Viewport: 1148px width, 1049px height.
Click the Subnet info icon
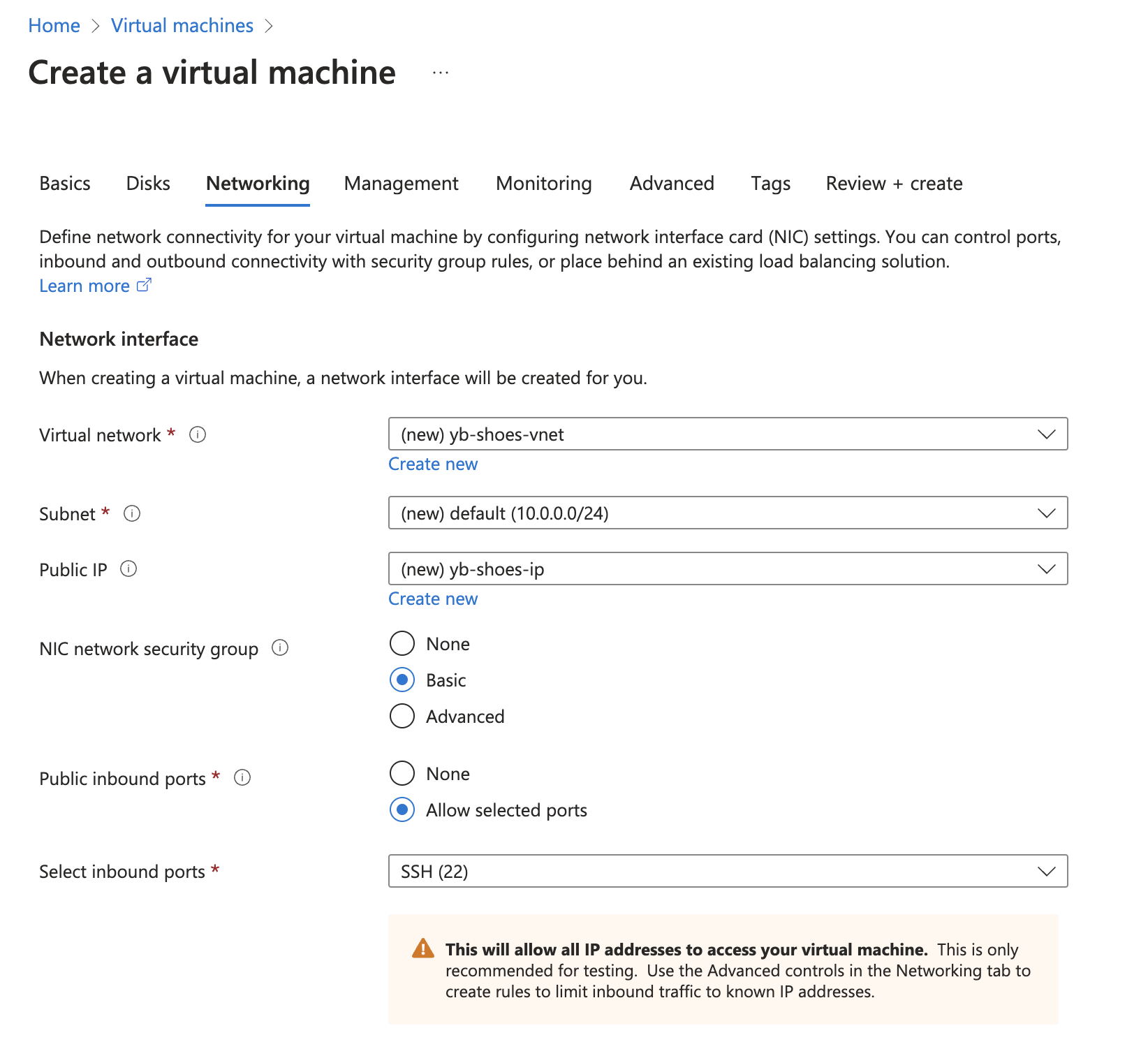132,513
